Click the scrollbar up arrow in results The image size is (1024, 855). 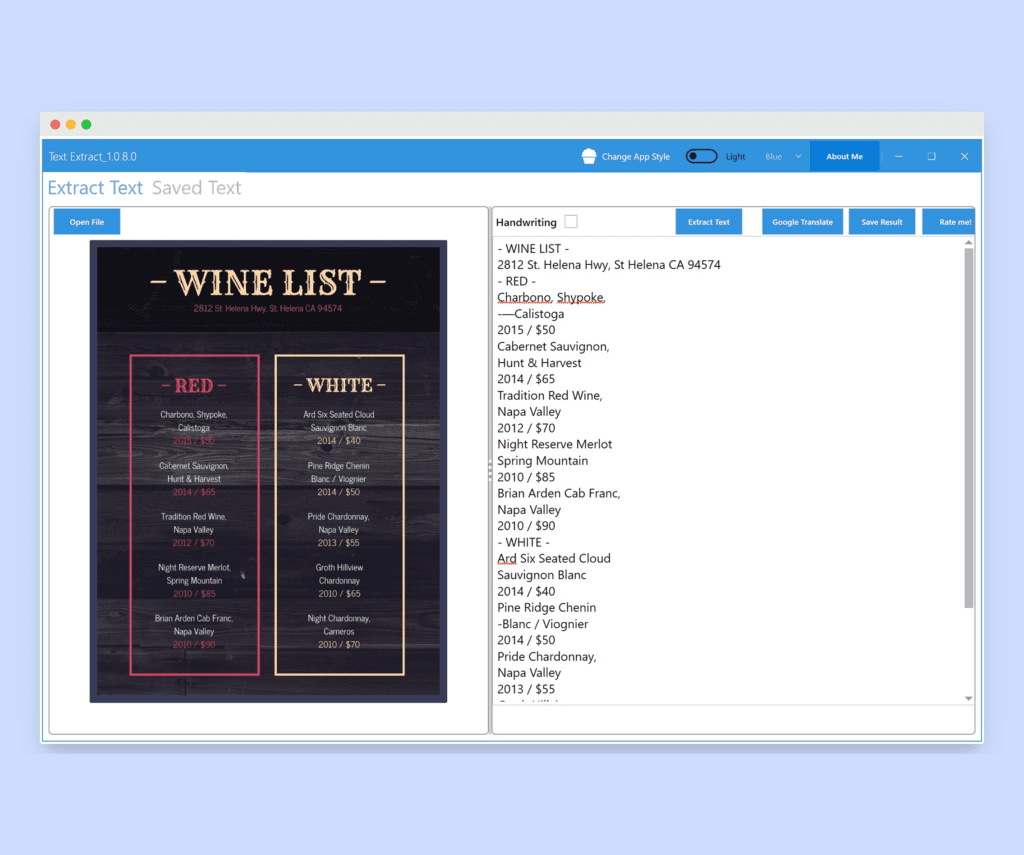pos(968,243)
